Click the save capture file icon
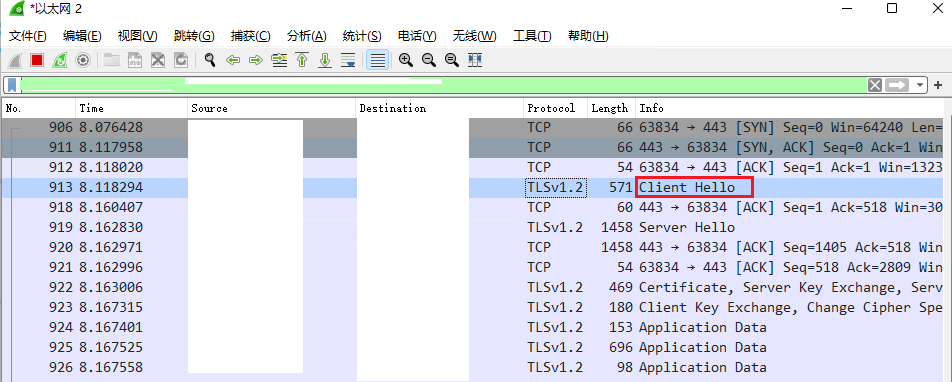 135,60
